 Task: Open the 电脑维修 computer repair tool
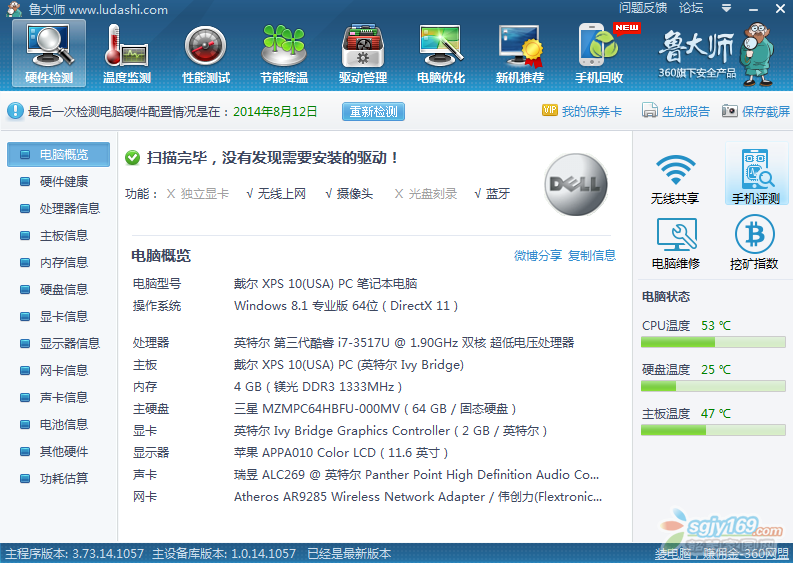point(676,243)
